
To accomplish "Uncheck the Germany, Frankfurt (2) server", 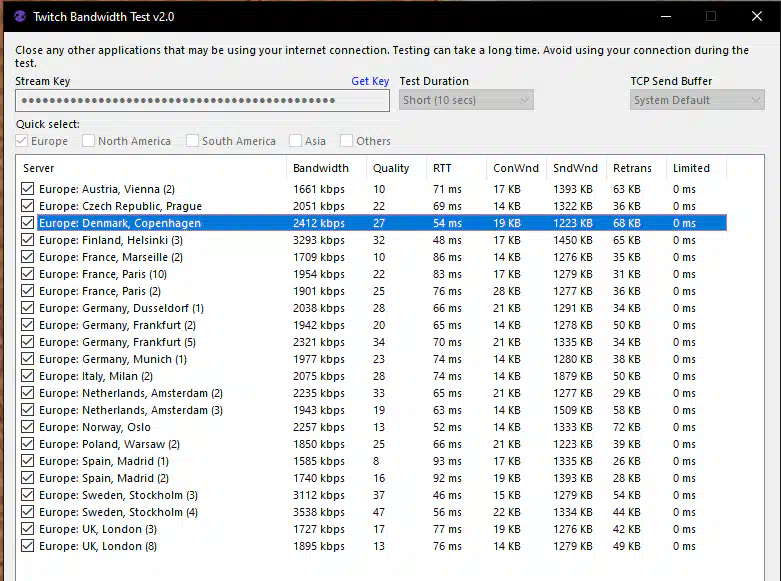I will click(28, 325).
